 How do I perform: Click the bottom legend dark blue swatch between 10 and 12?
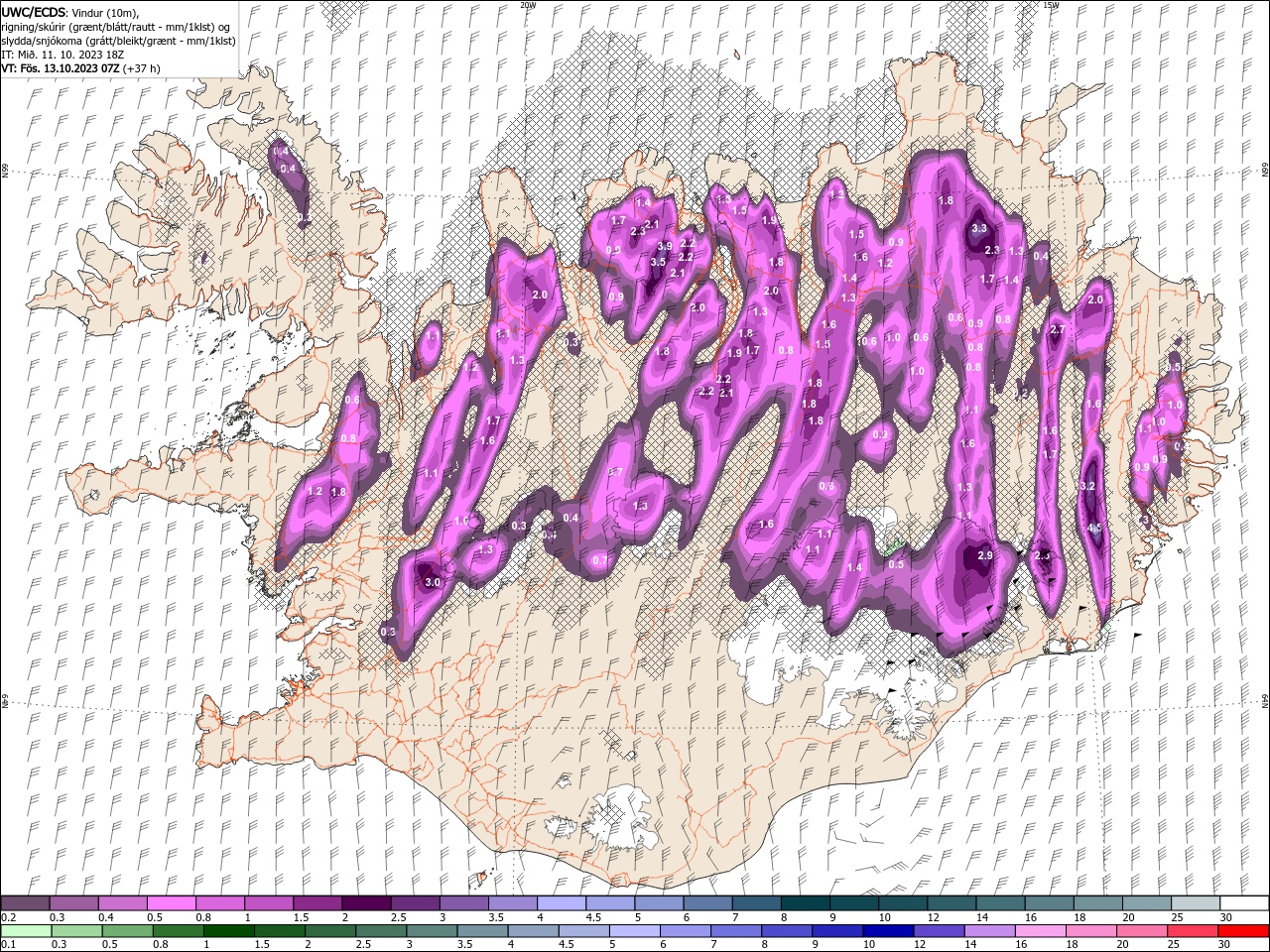click(x=887, y=931)
